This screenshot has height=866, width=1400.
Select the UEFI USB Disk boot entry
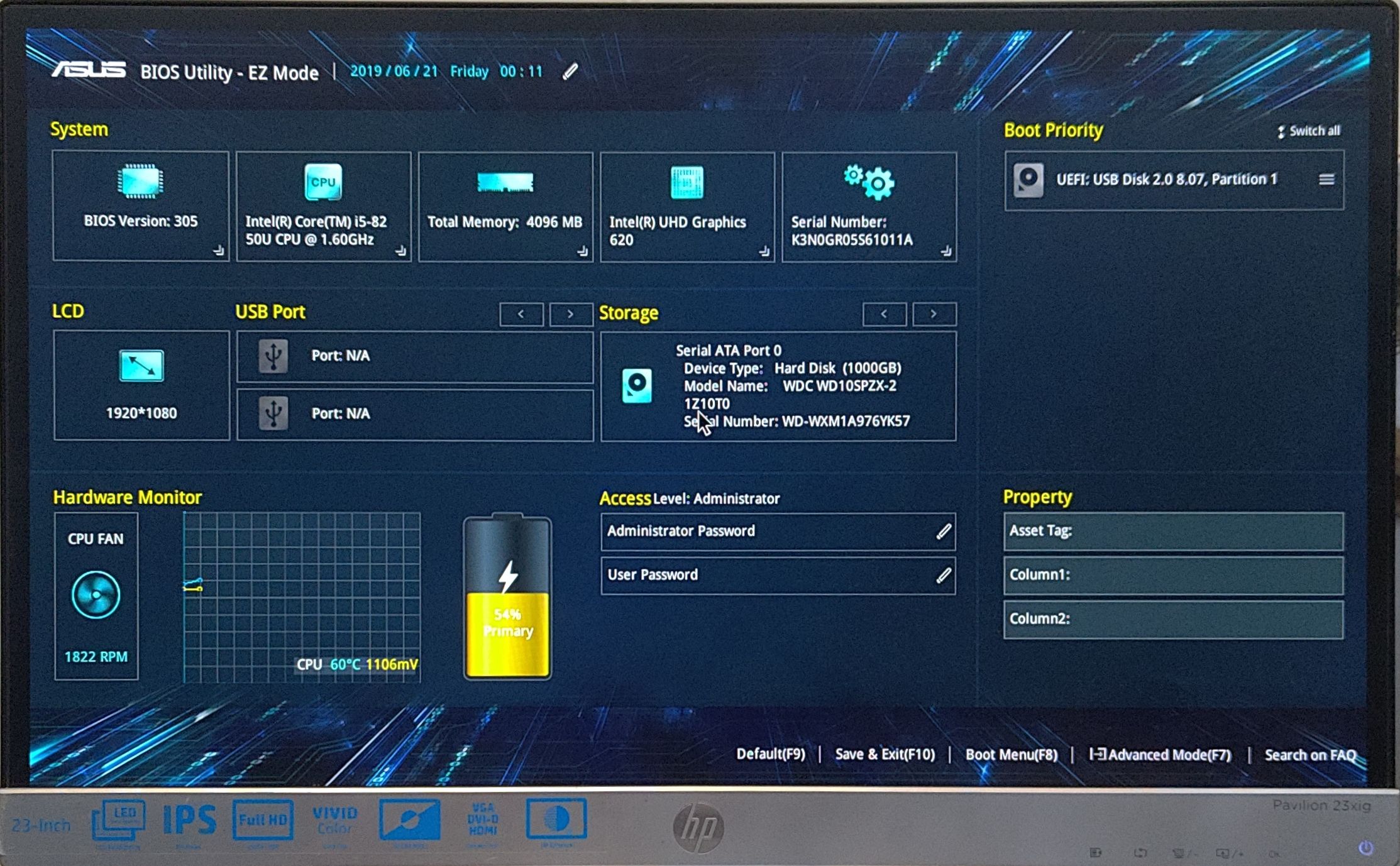1174,180
